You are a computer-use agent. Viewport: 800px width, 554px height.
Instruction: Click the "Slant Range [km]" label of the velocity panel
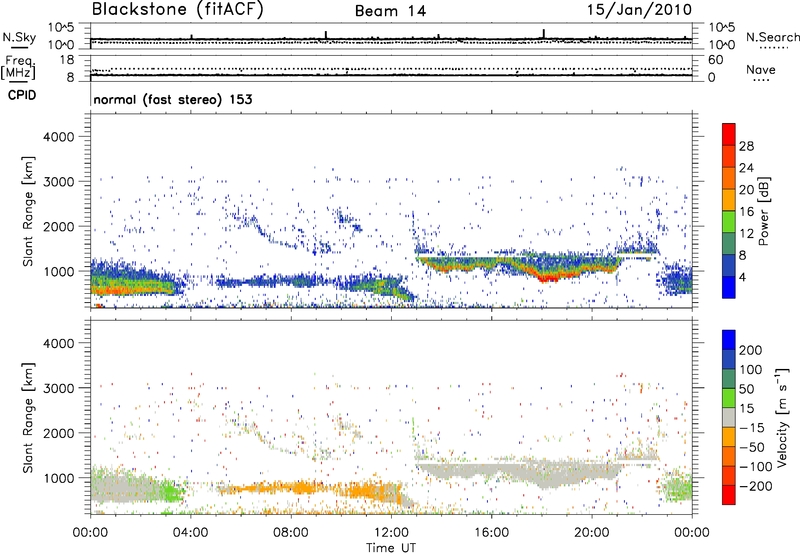(28, 418)
